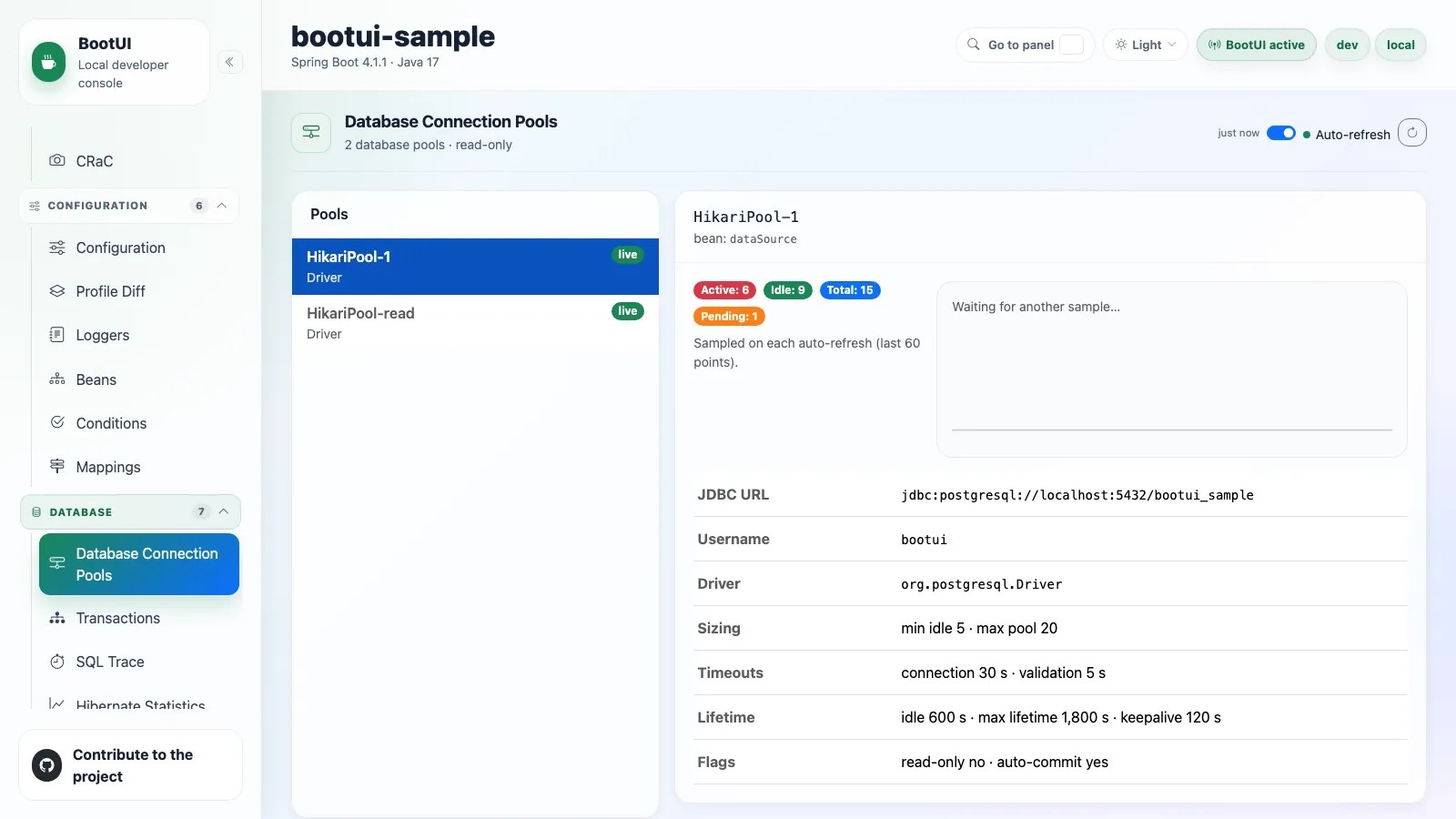This screenshot has height=819, width=1456.
Task: Collapse the DATABASE section chevron
Action: click(x=224, y=511)
